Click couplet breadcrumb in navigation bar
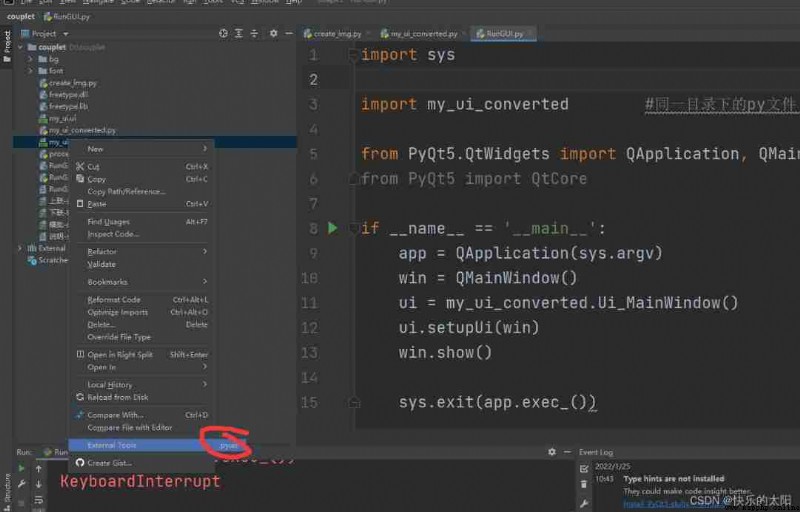This screenshot has height=512, width=800. pyautogui.click(x=20, y=16)
